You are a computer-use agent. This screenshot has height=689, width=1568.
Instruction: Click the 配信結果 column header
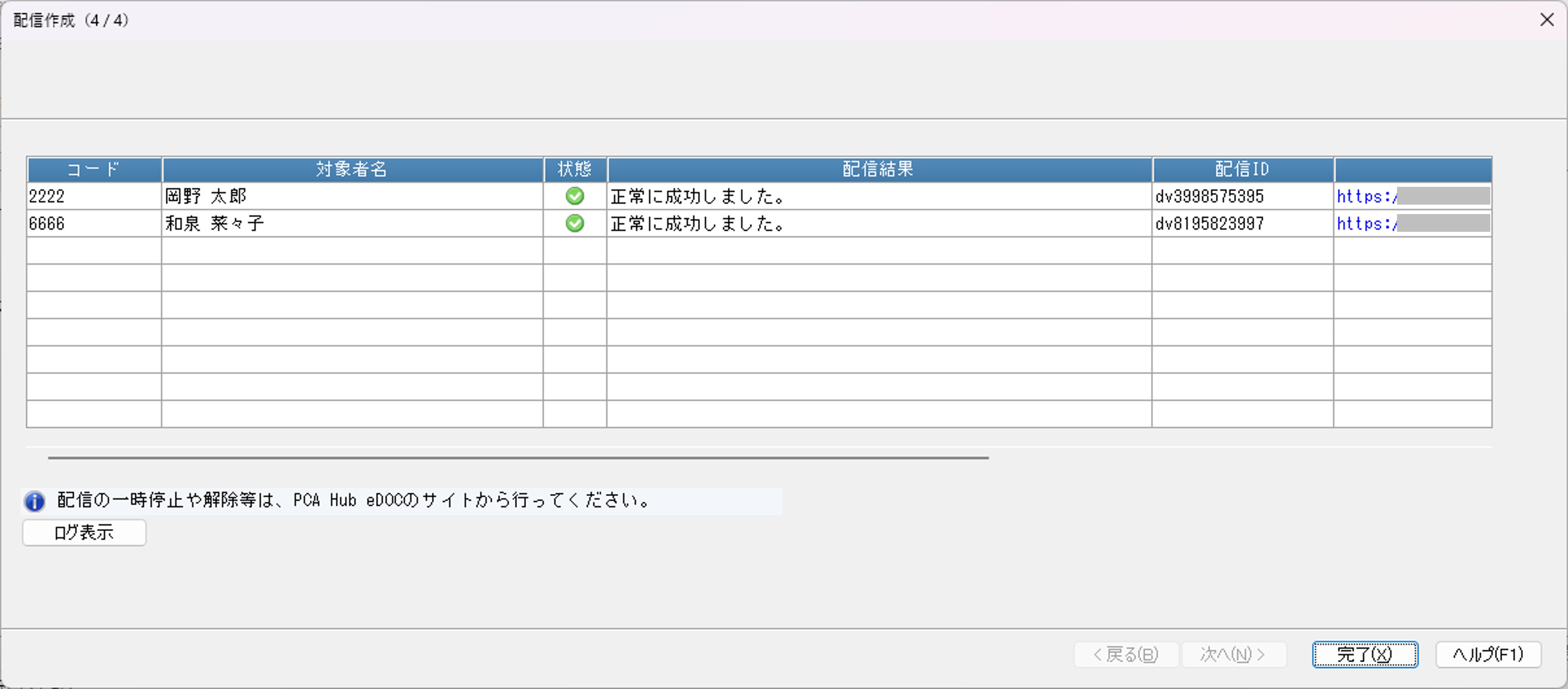[878, 169]
